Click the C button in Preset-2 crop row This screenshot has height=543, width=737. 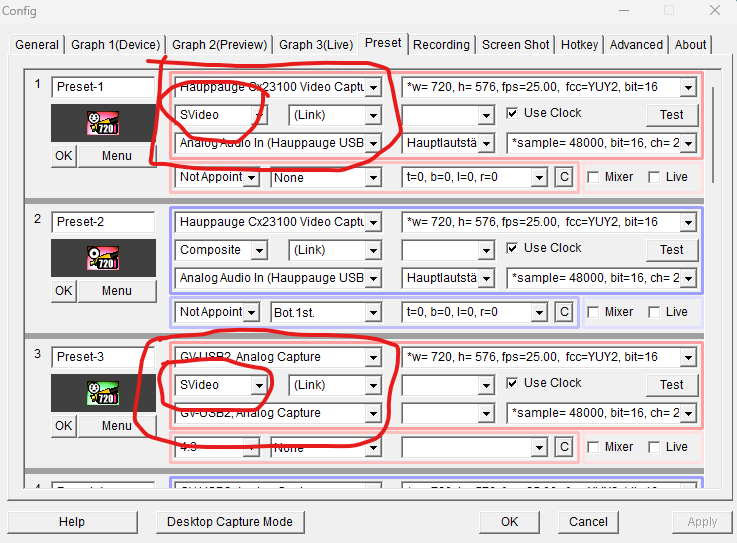pos(564,312)
